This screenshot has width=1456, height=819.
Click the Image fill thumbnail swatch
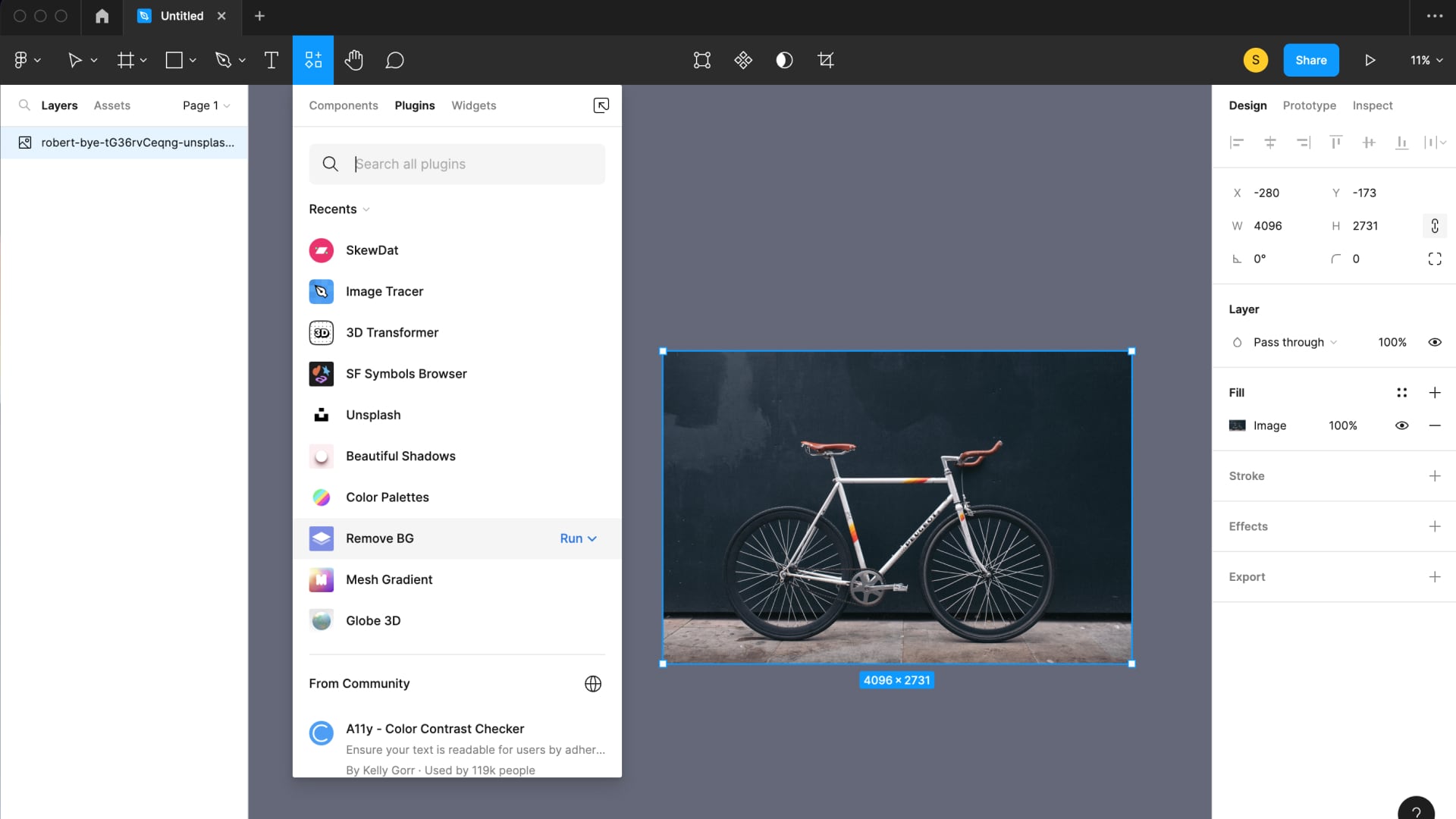[1237, 425]
